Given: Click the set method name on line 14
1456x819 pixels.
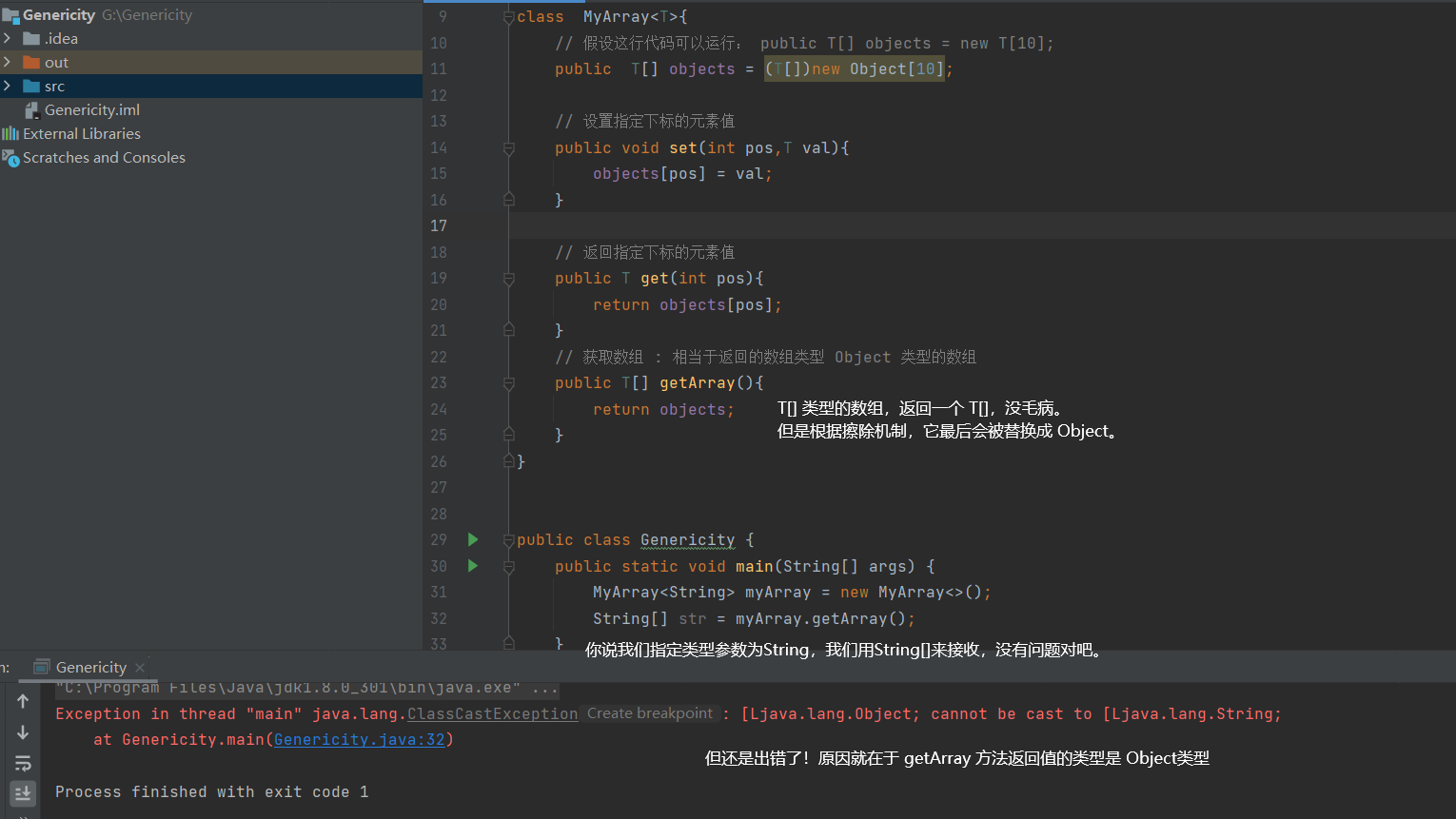Looking at the screenshot, I should click(683, 147).
